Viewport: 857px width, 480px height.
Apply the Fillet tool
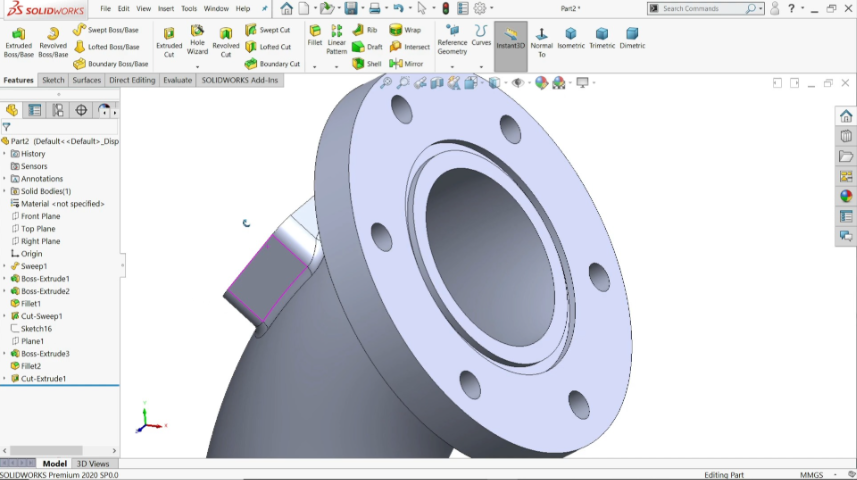click(x=315, y=36)
